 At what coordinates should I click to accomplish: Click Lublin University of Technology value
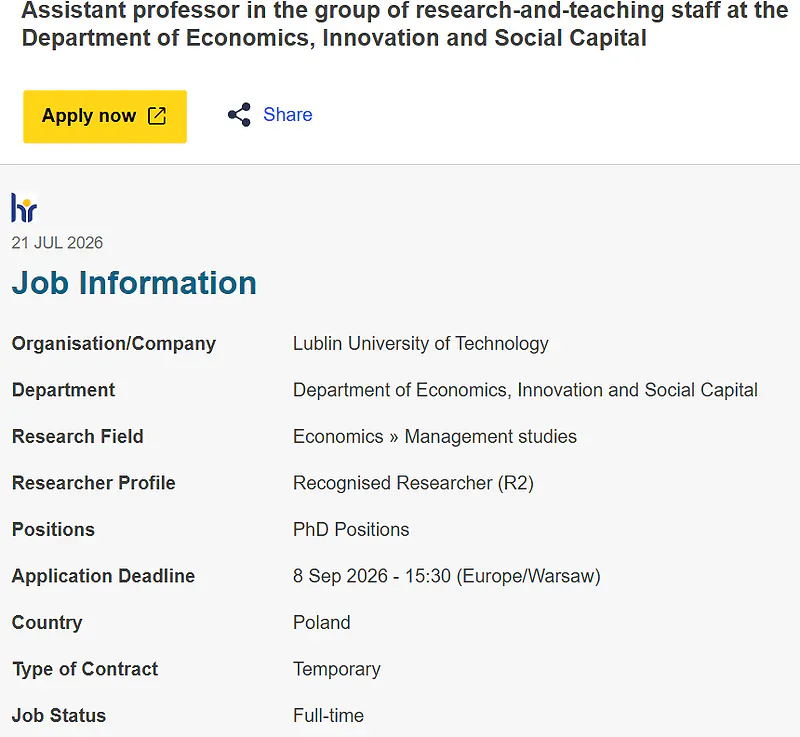pos(420,344)
